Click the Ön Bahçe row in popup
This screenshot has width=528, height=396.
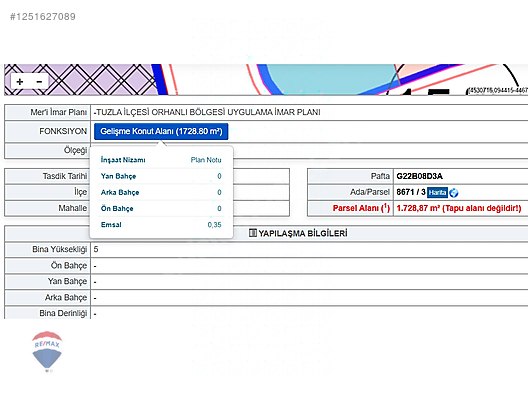coord(161,208)
